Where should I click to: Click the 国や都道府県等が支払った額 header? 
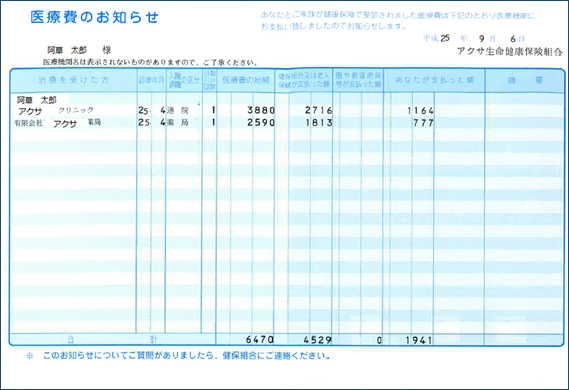tap(358, 80)
